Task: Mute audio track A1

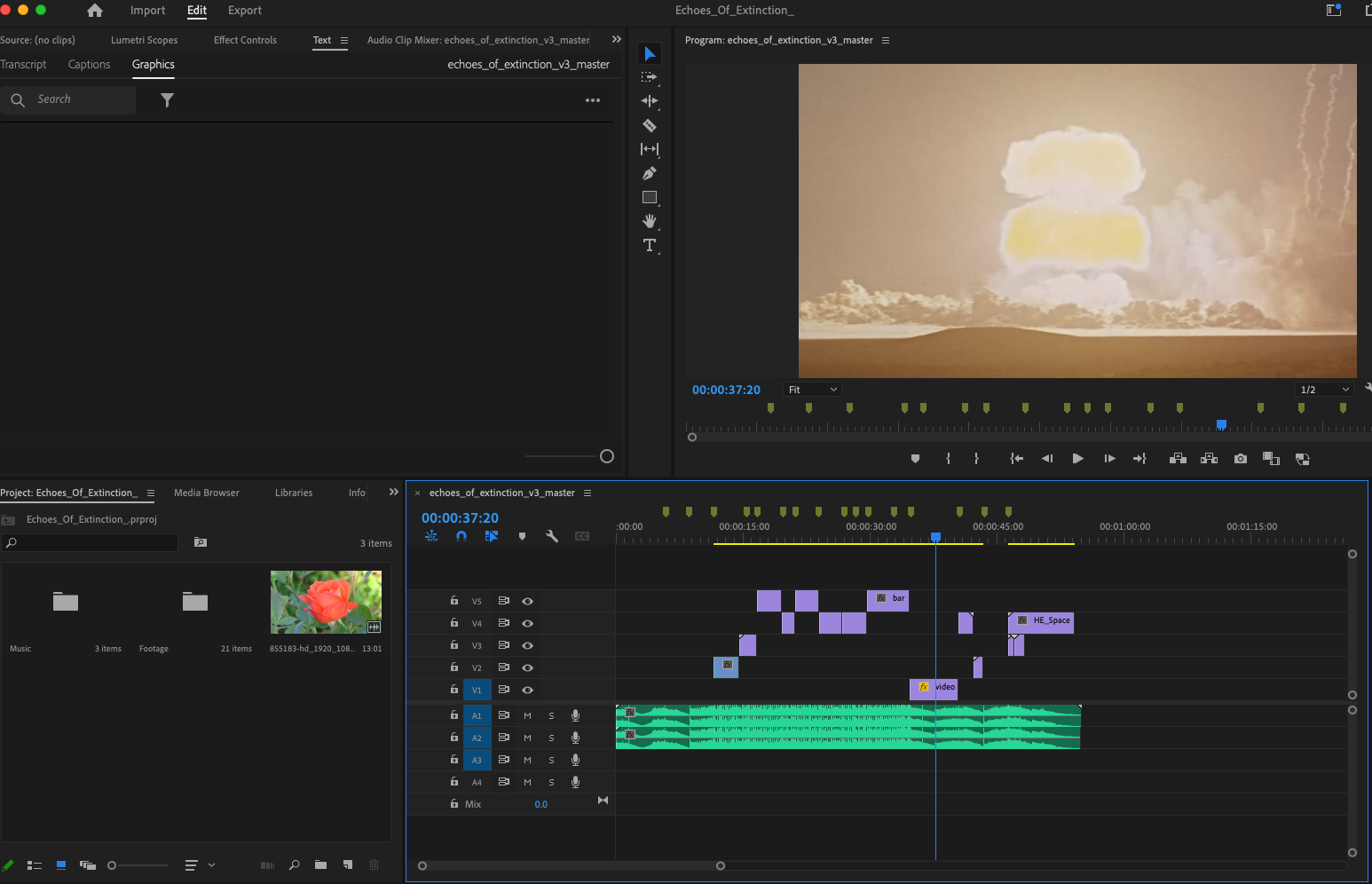Action: point(527,715)
